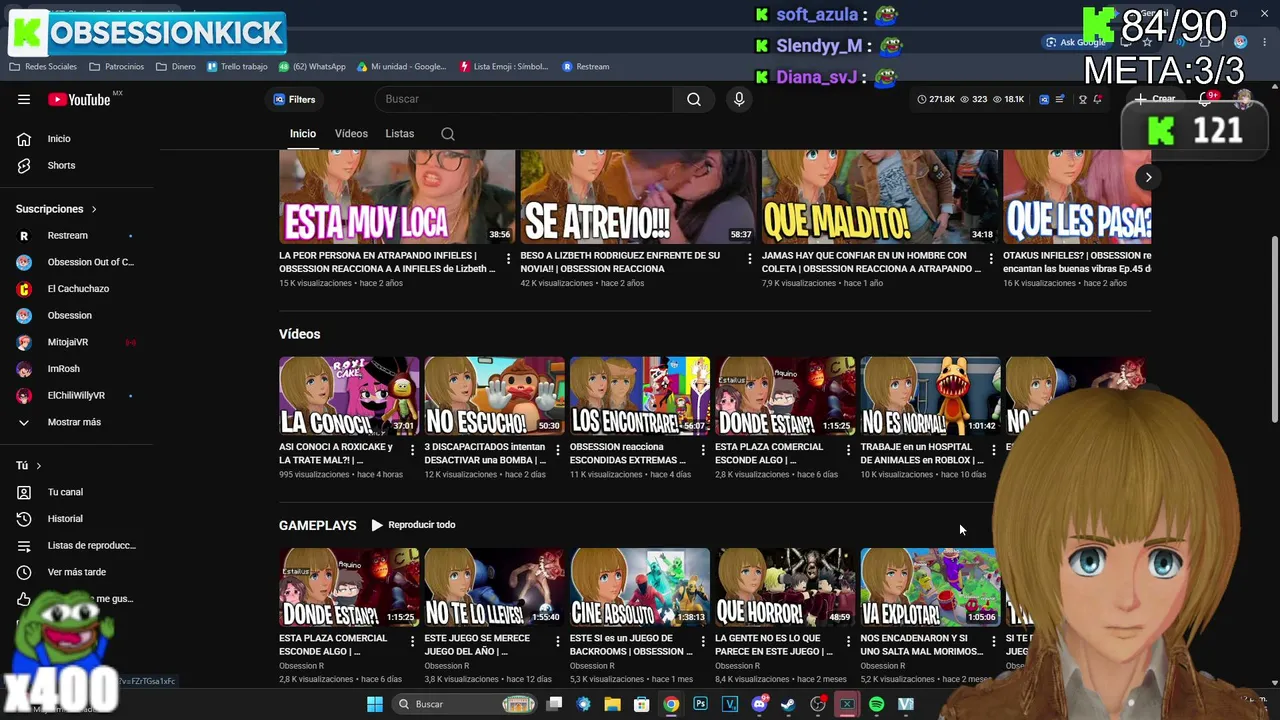Open the Restream bookmark
This screenshot has height=720, width=1280.
(586, 67)
